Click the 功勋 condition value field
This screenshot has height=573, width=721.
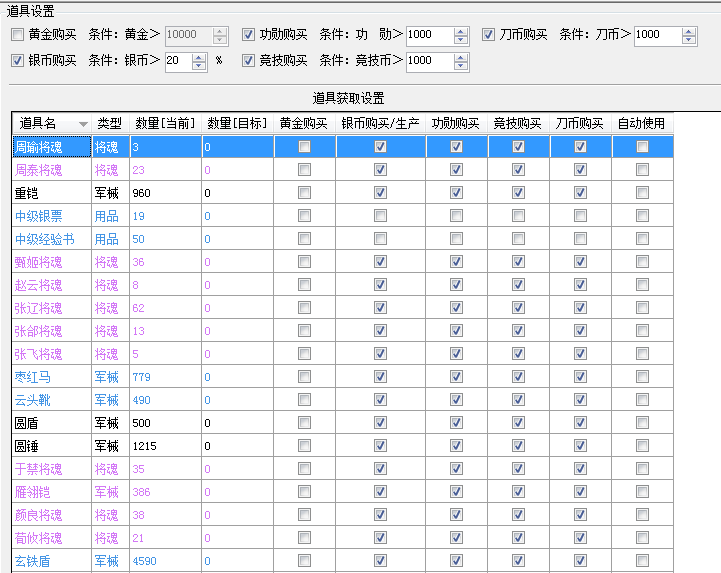[x=428, y=35]
